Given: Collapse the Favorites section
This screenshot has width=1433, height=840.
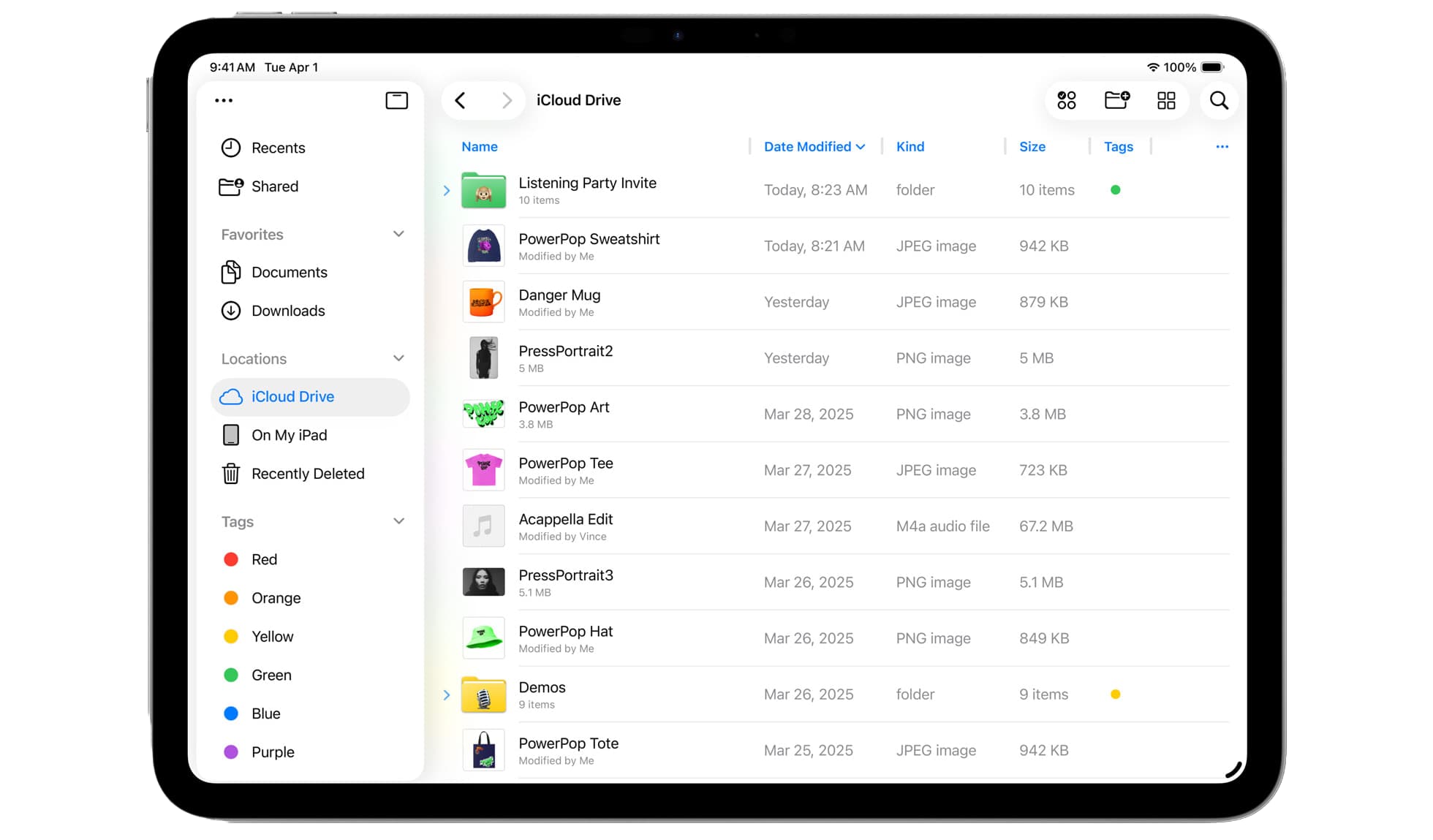Looking at the screenshot, I should point(398,234).
